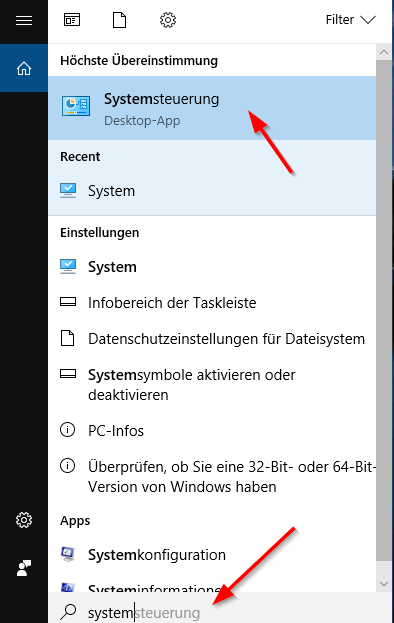394x623 pixels.
Task: Open the Feedback icon in the sidebar
Action: tap(24, 568)
